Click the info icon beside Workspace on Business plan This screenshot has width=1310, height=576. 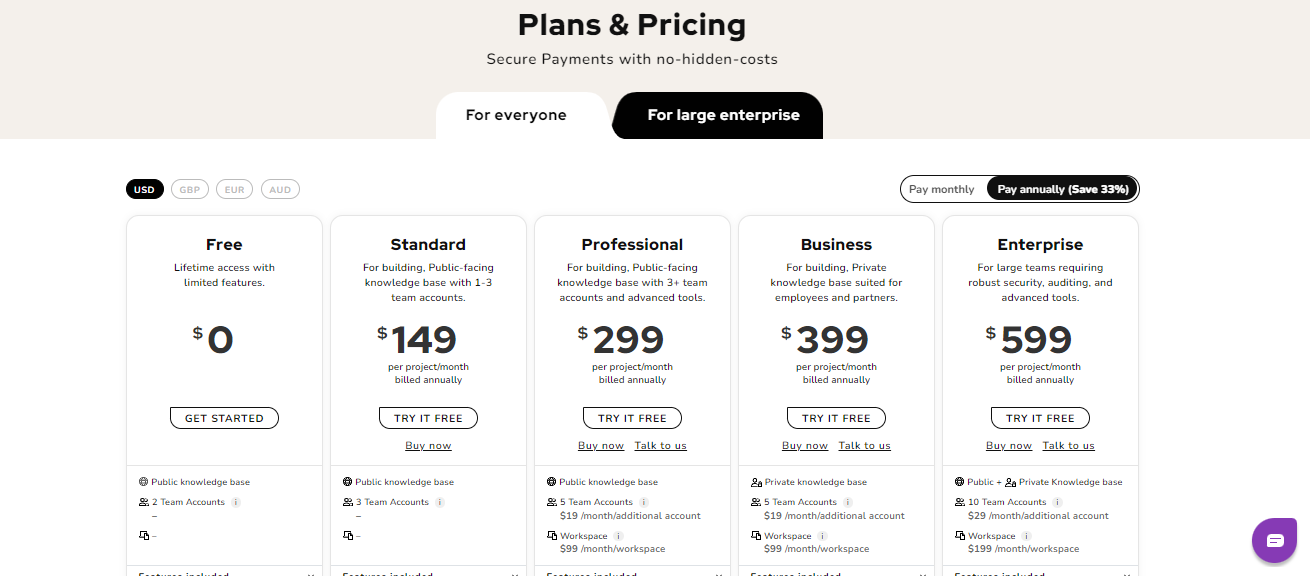(x=822, y=535)
